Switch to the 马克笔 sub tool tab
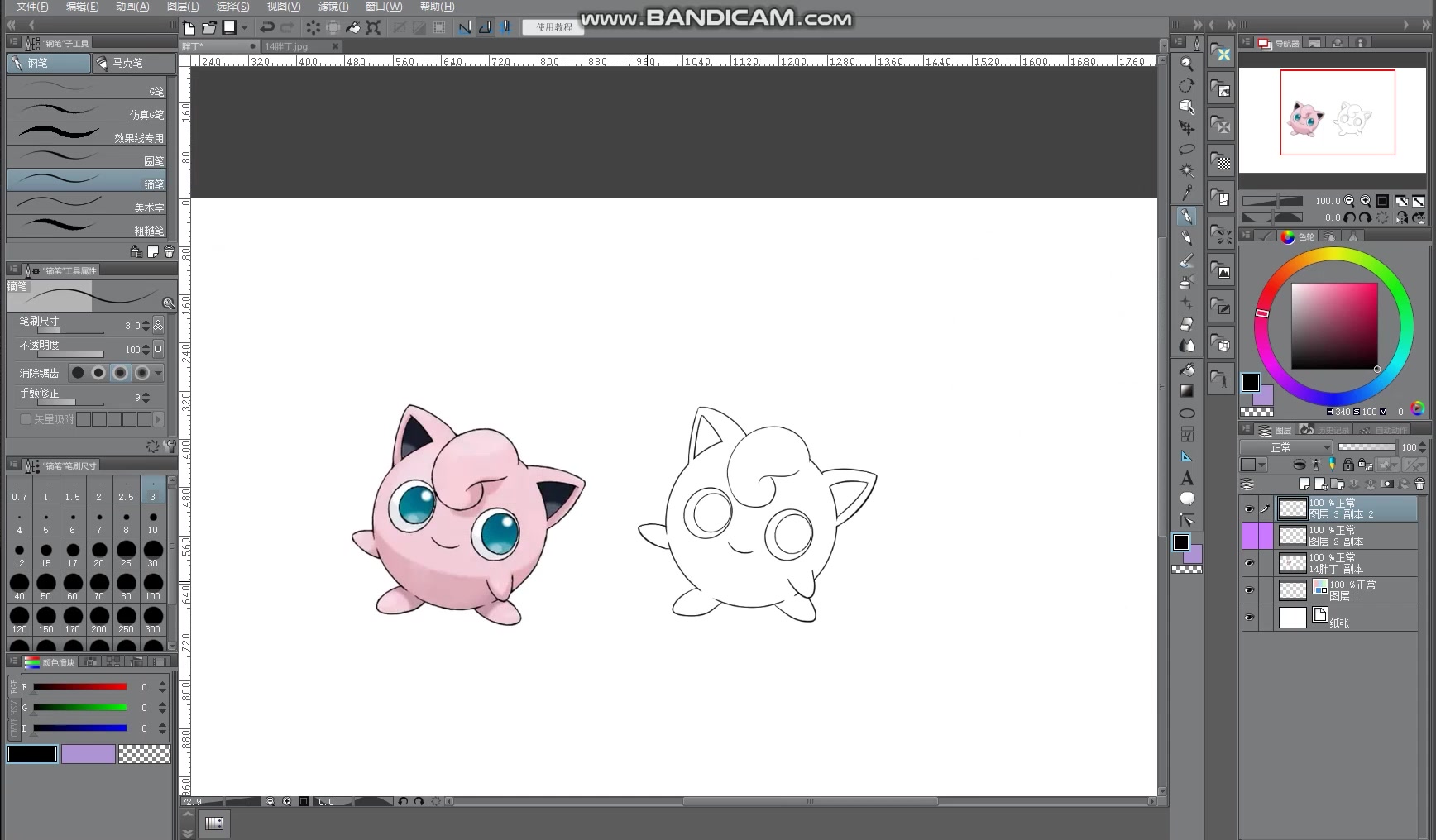The height and width of the screenshot is (840, 1436). click(x=134, y=63)
